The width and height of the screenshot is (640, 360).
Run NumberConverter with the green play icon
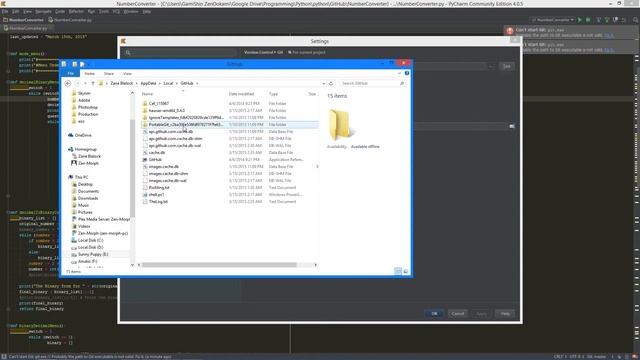tap(580, 20)
